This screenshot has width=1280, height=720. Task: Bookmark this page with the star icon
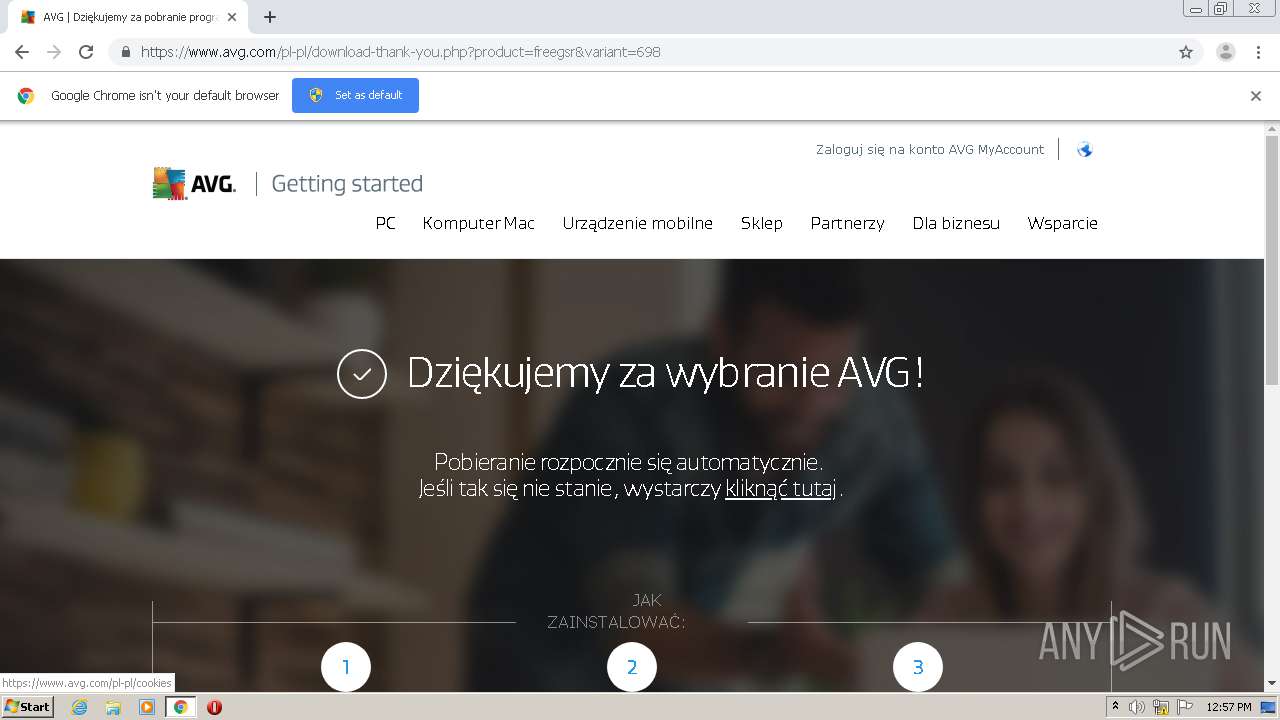coord(1186,52)
